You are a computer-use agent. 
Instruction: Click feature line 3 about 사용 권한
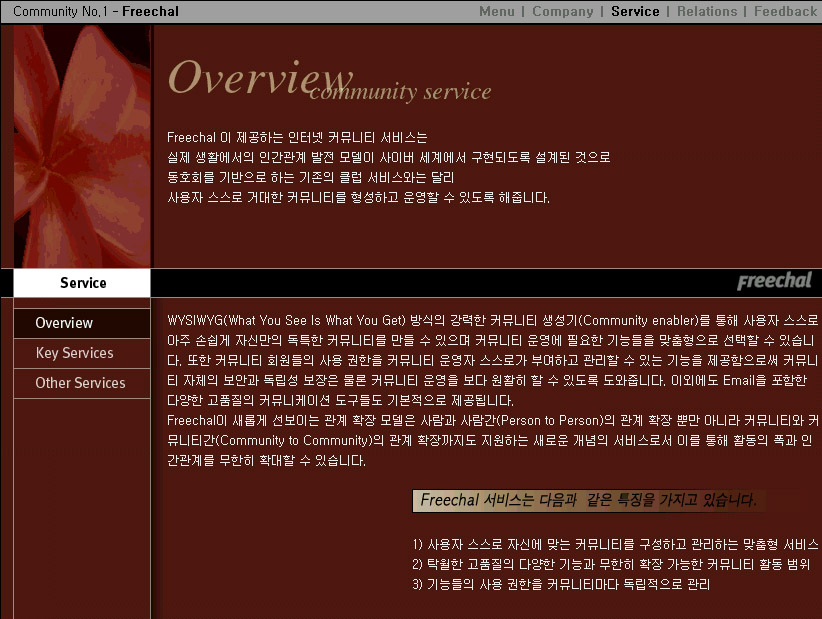[x=561, y=584]
